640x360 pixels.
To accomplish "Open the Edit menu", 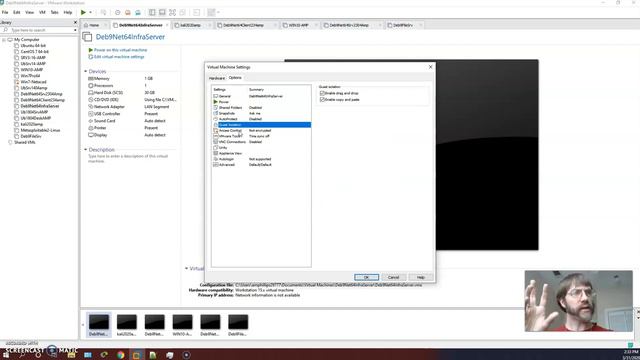I will (x=17, y=13).
